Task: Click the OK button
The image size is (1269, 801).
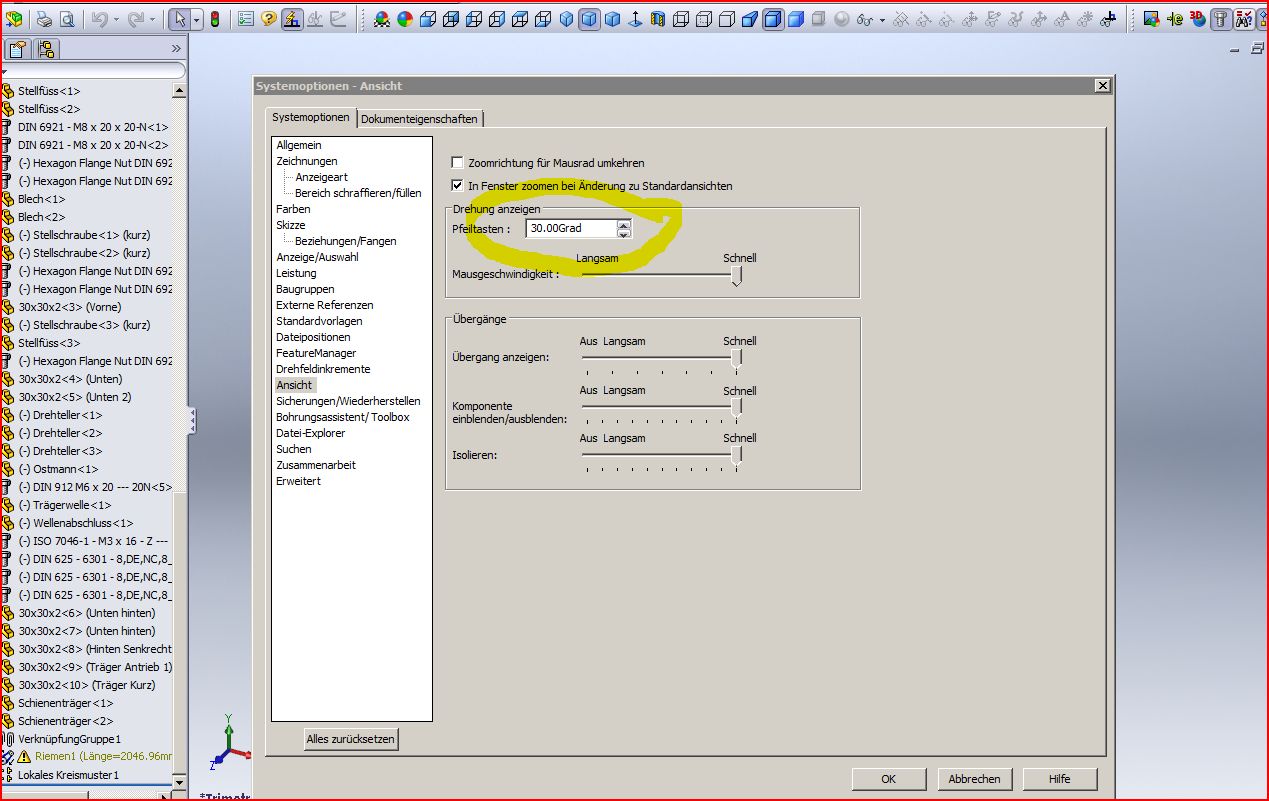Action: pos(889,779)
